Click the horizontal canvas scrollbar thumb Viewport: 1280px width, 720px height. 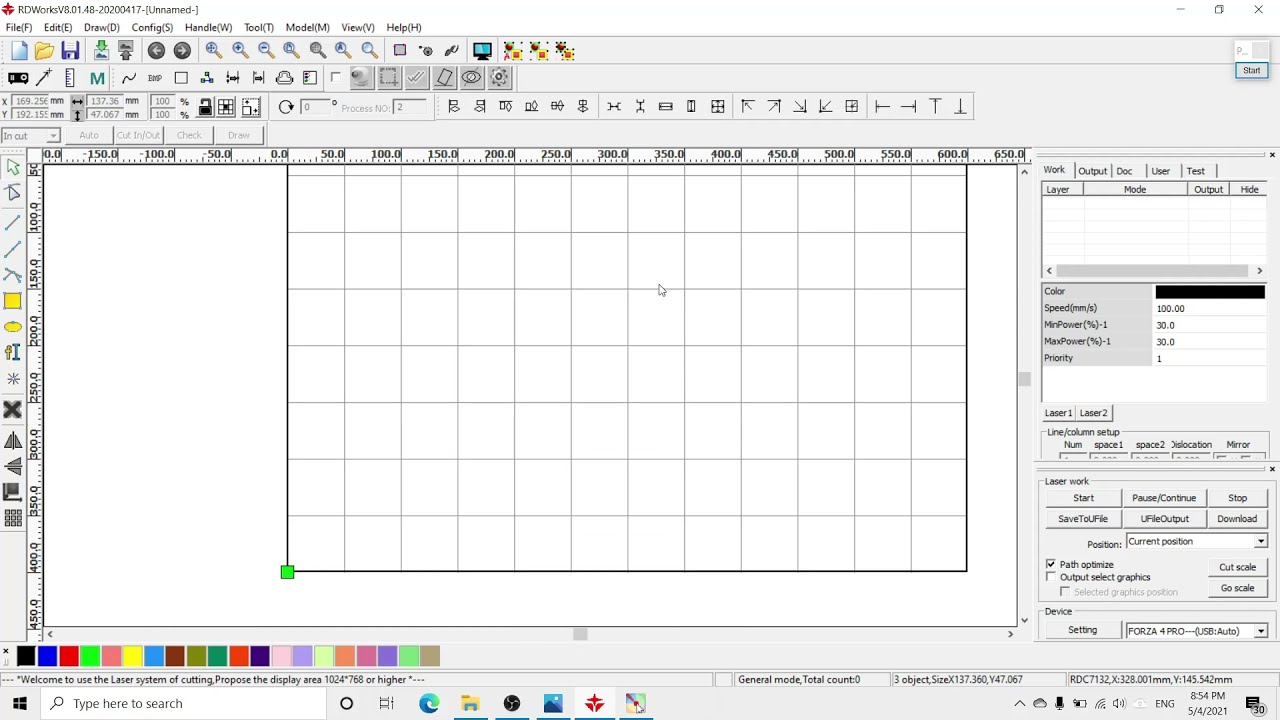(580, 634)
